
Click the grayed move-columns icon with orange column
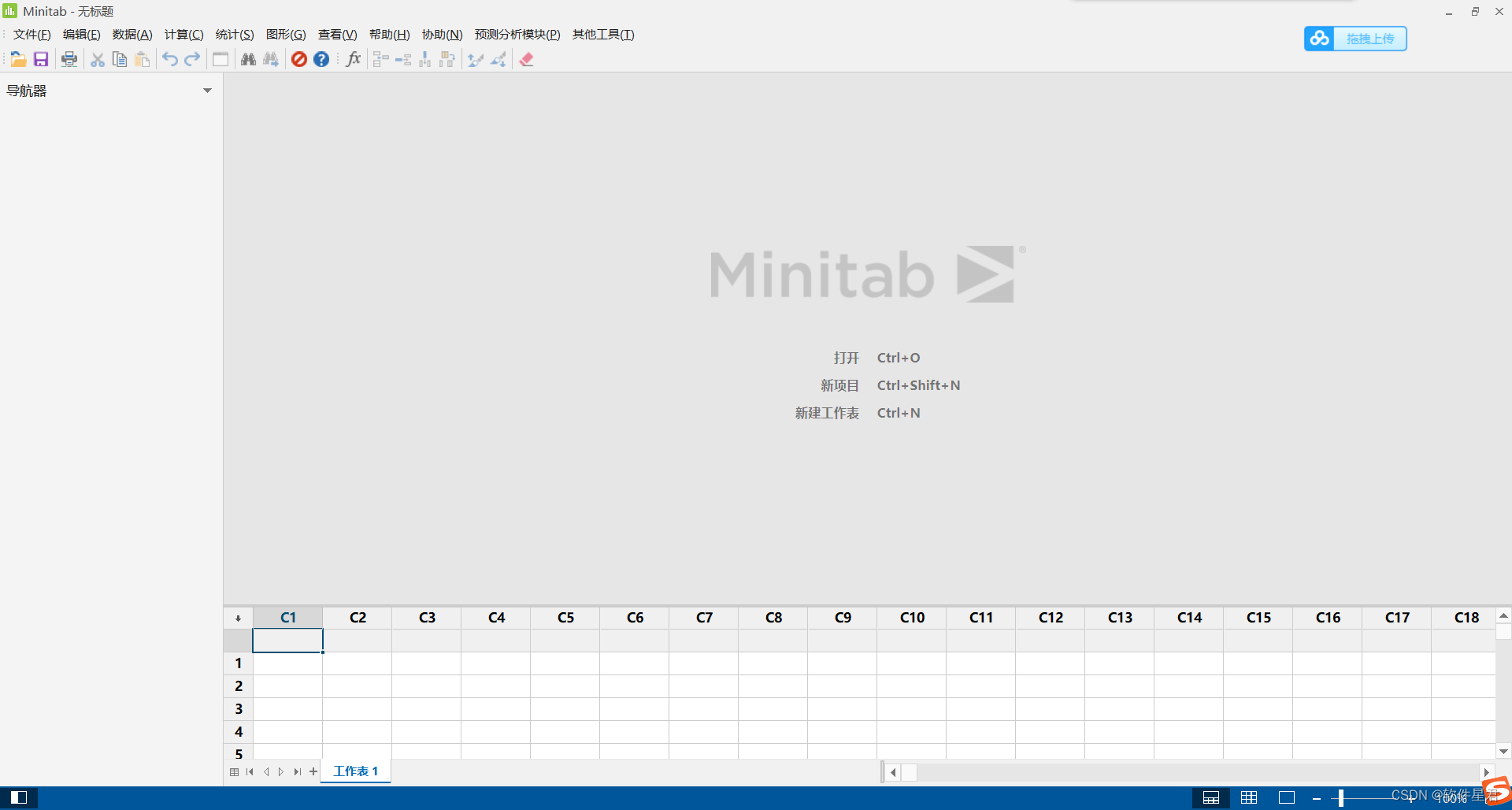[447, 59]
